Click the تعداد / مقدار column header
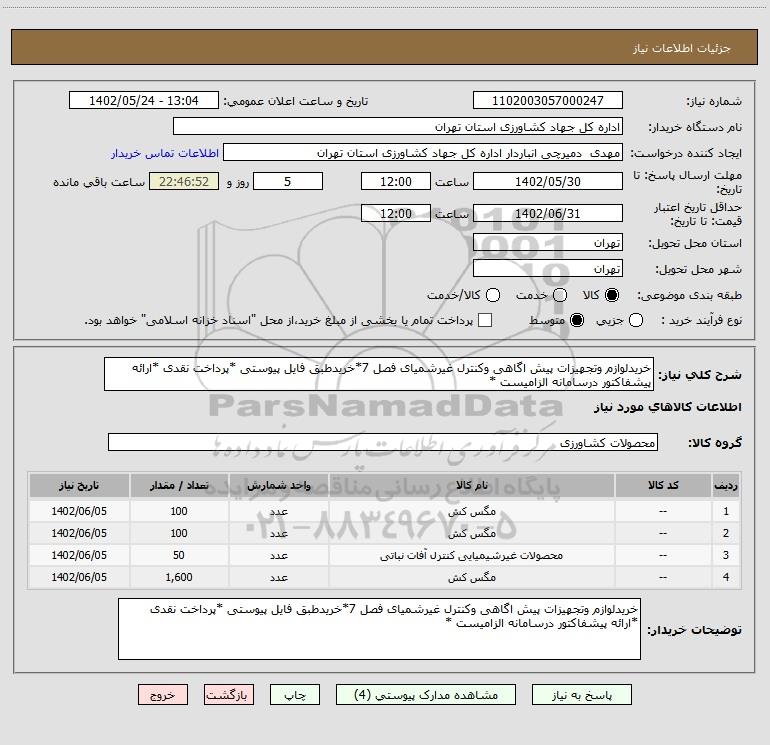The height and width of the screenshot is (745, 770). point(179,485)
